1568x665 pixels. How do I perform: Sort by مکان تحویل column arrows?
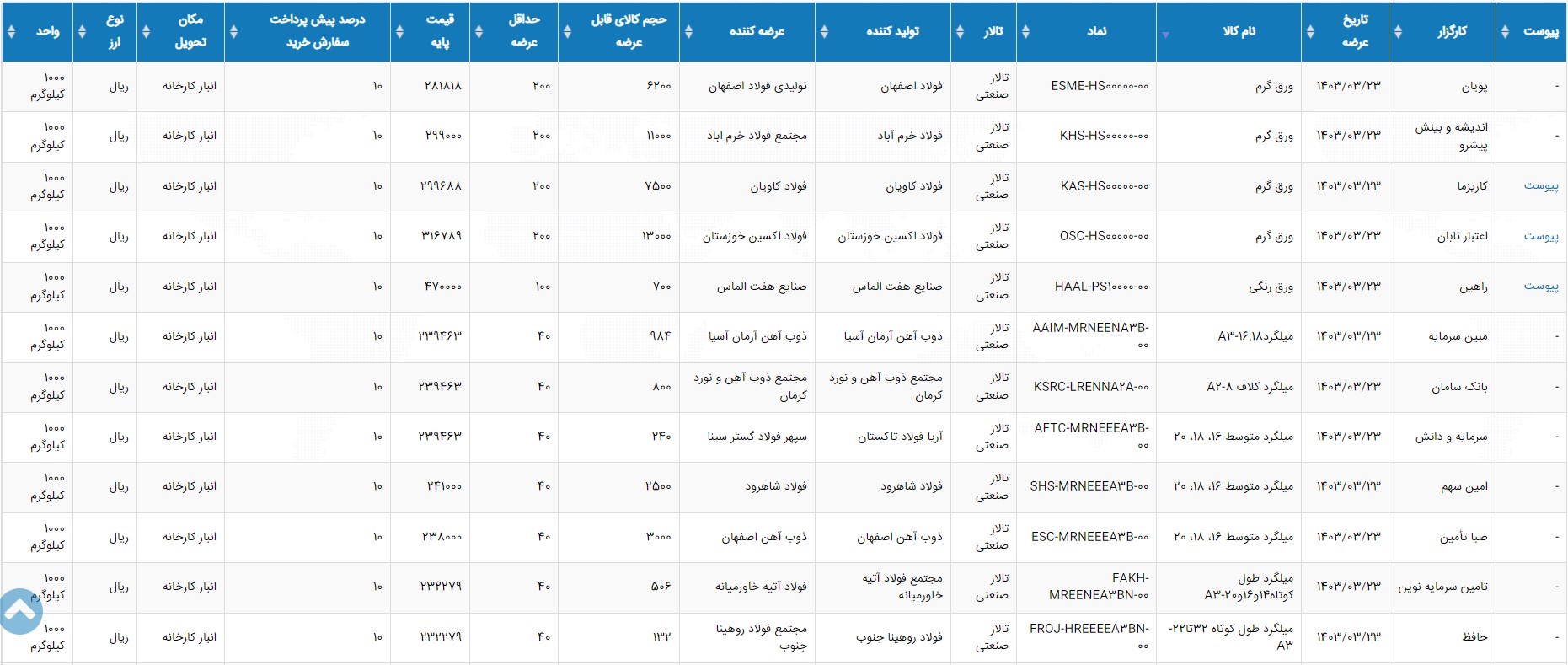pyautogui.click(x=146, y=31)
